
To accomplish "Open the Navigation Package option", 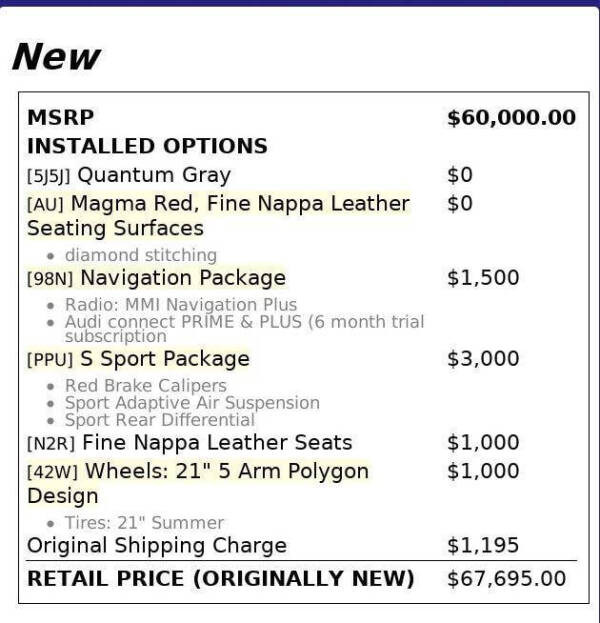I will coord(182,277).
